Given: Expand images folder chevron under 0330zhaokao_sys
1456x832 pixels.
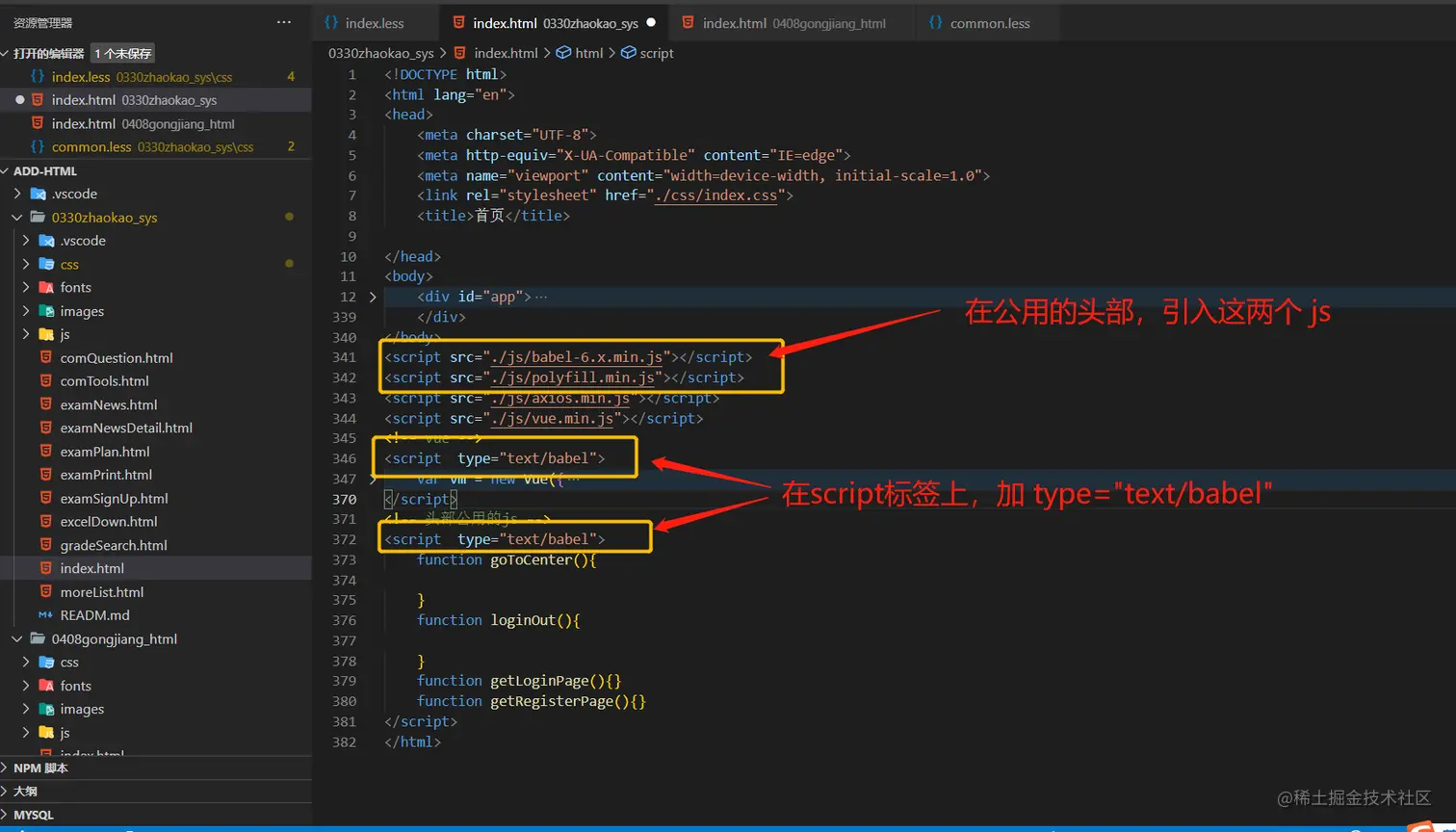Looking at the screenshot, I should [25, 311].
